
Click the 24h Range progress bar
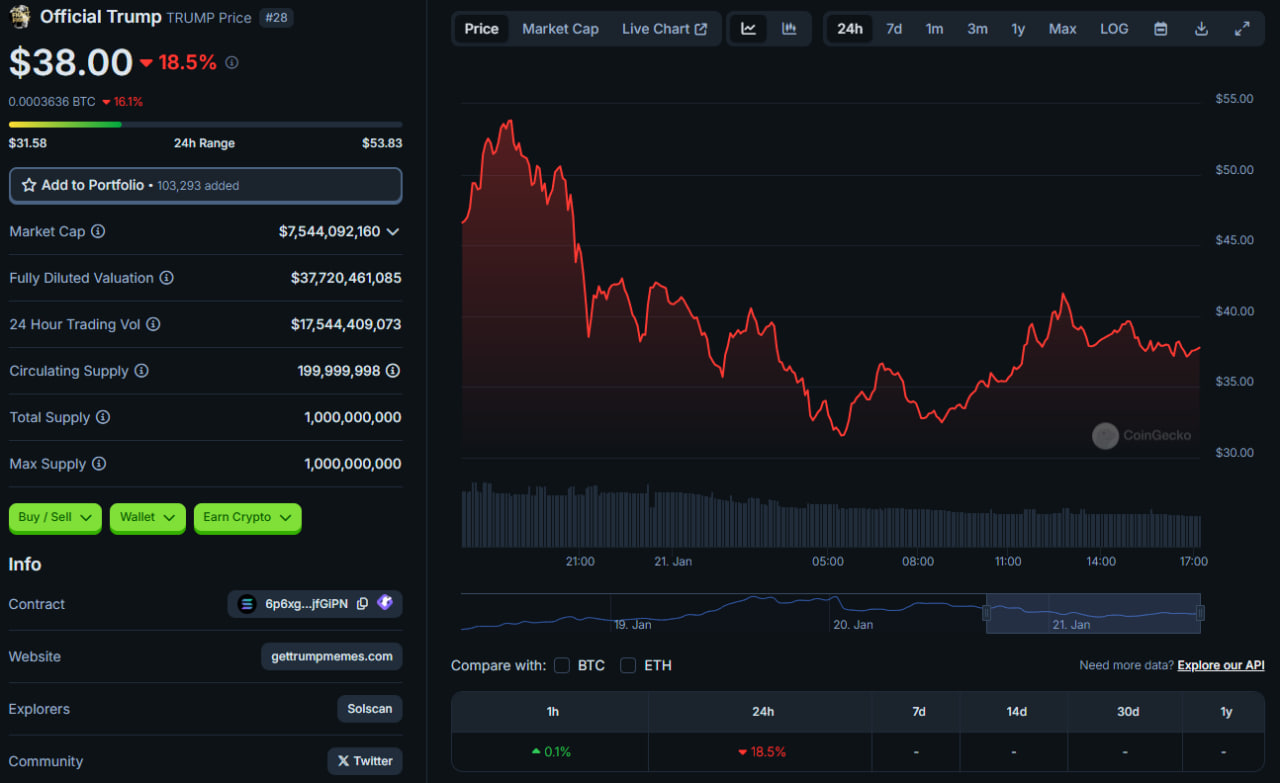[x=205, y=124]
